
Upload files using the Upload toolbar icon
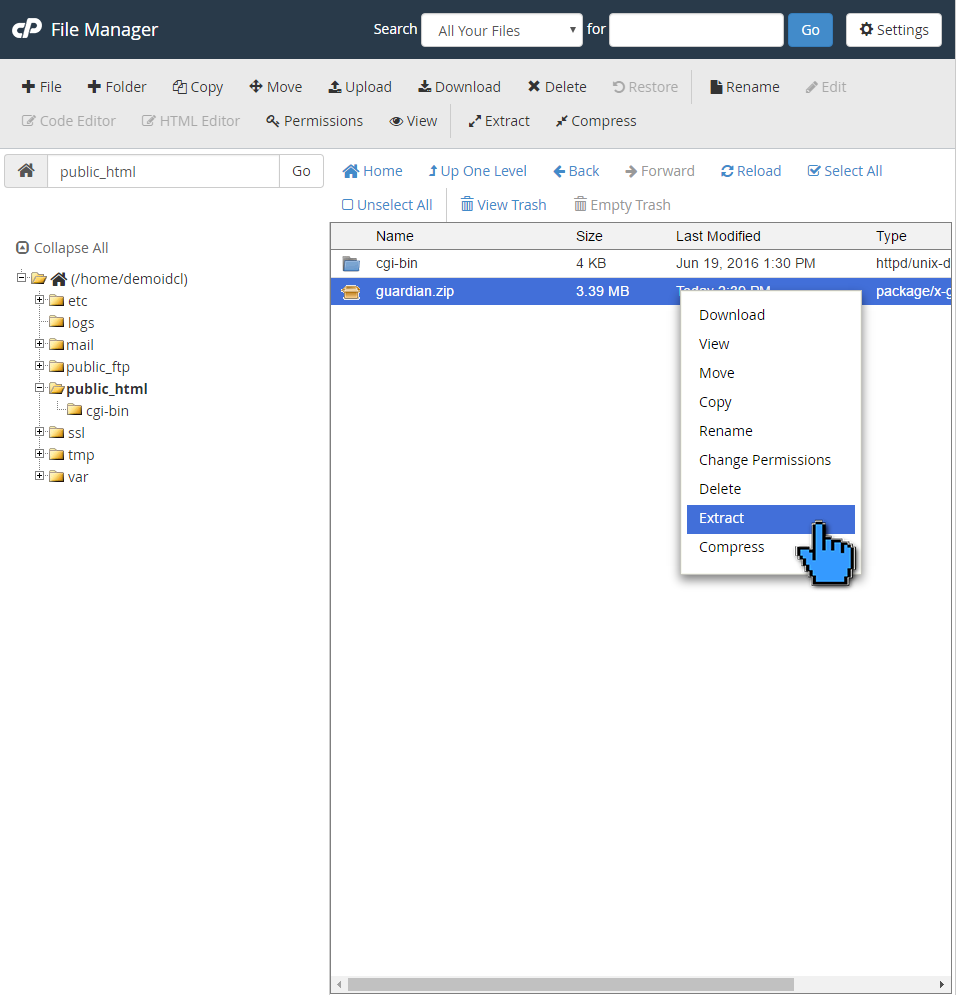coord(359,86)
